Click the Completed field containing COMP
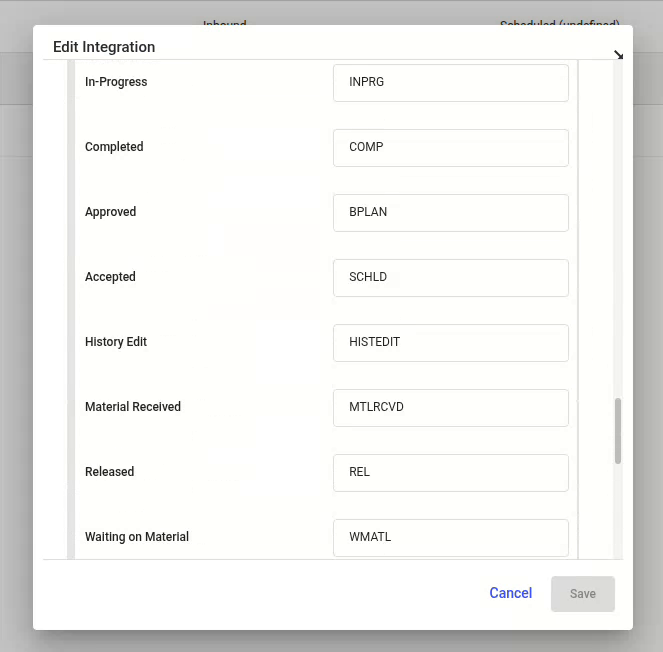This screenshot has width=663, height=652. [451, 148]
